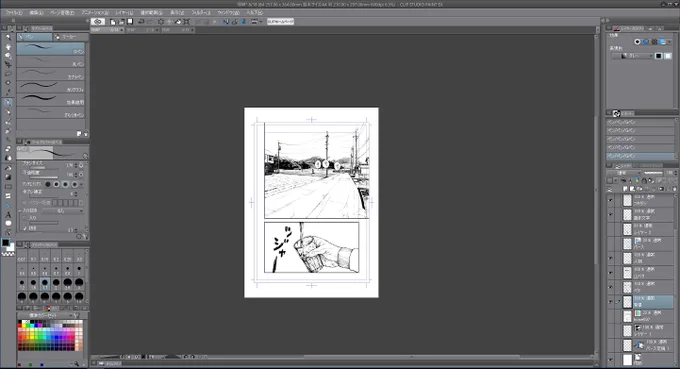Open the brush size dynamics button
Screen dimensions: 680x369
[81, 165]
